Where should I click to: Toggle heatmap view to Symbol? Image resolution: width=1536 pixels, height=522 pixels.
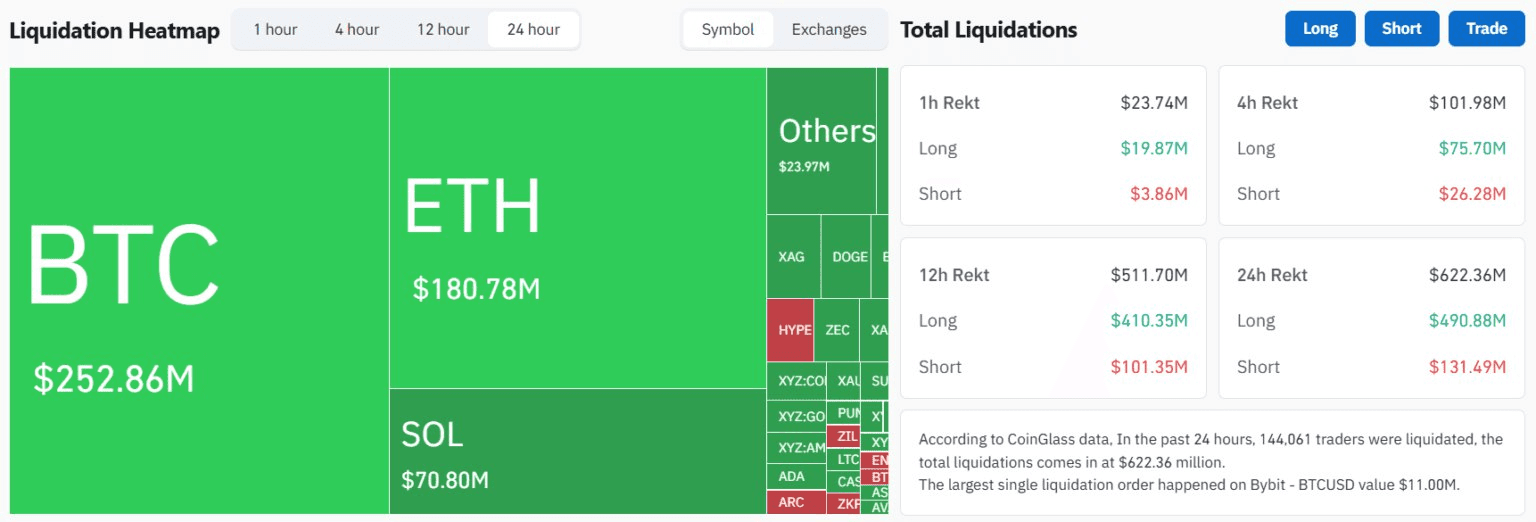(x=728, y=30)
